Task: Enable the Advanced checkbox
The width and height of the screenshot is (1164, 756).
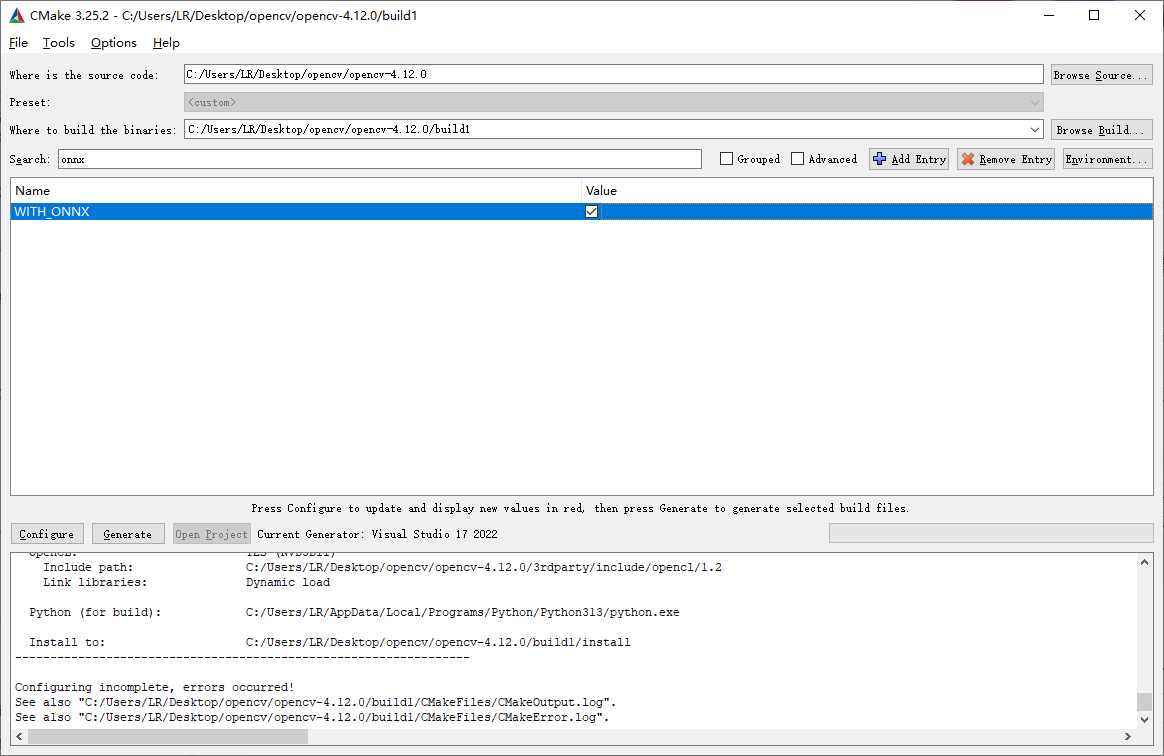Action: (798, 159)
